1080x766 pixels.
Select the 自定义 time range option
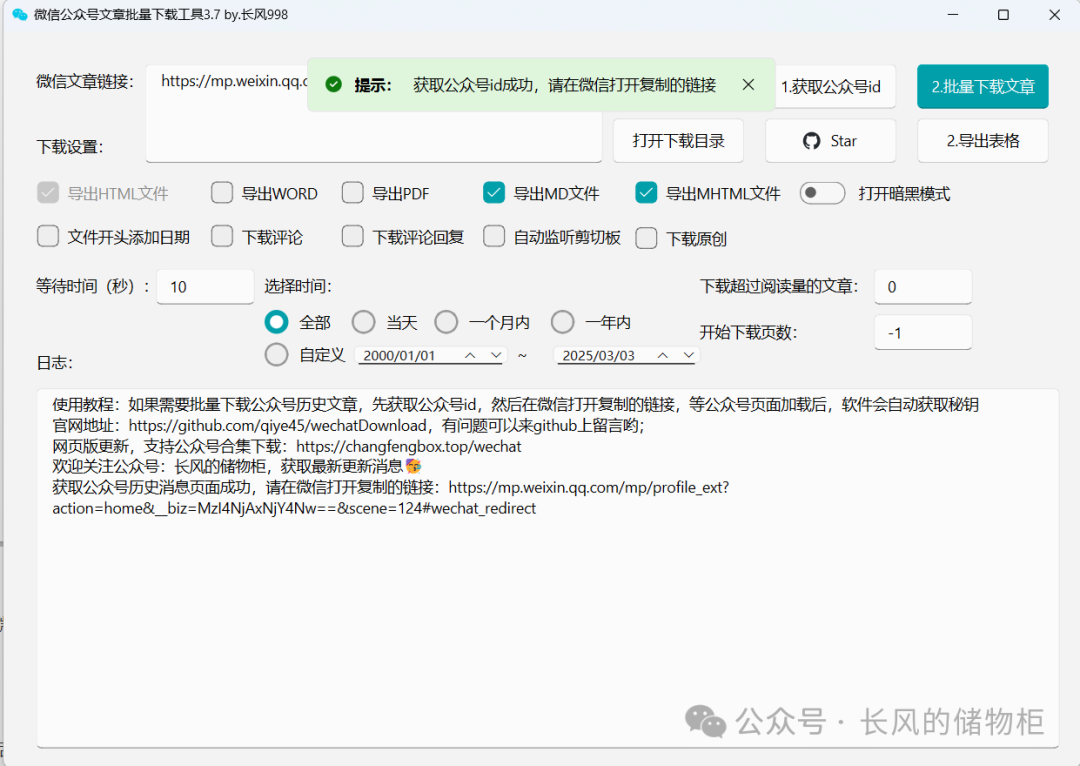point(276,354)
